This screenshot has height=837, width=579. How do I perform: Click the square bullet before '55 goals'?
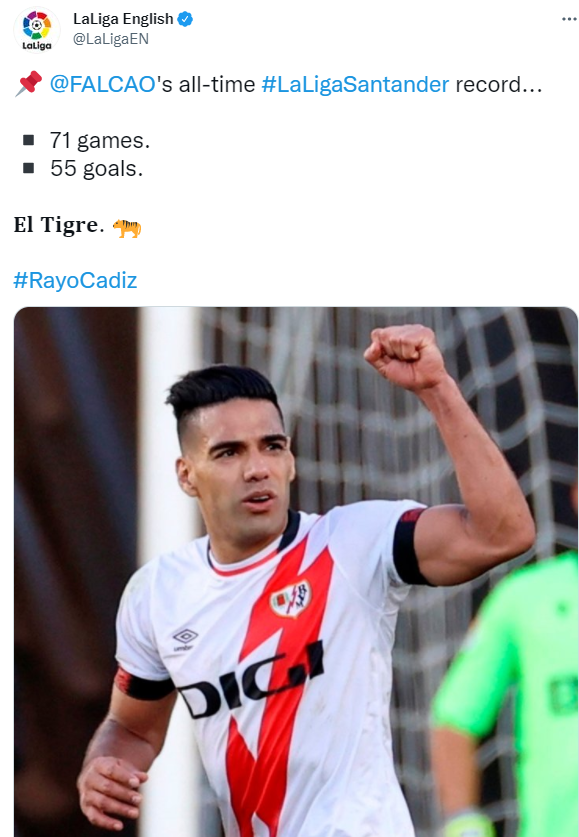[28, 168]
